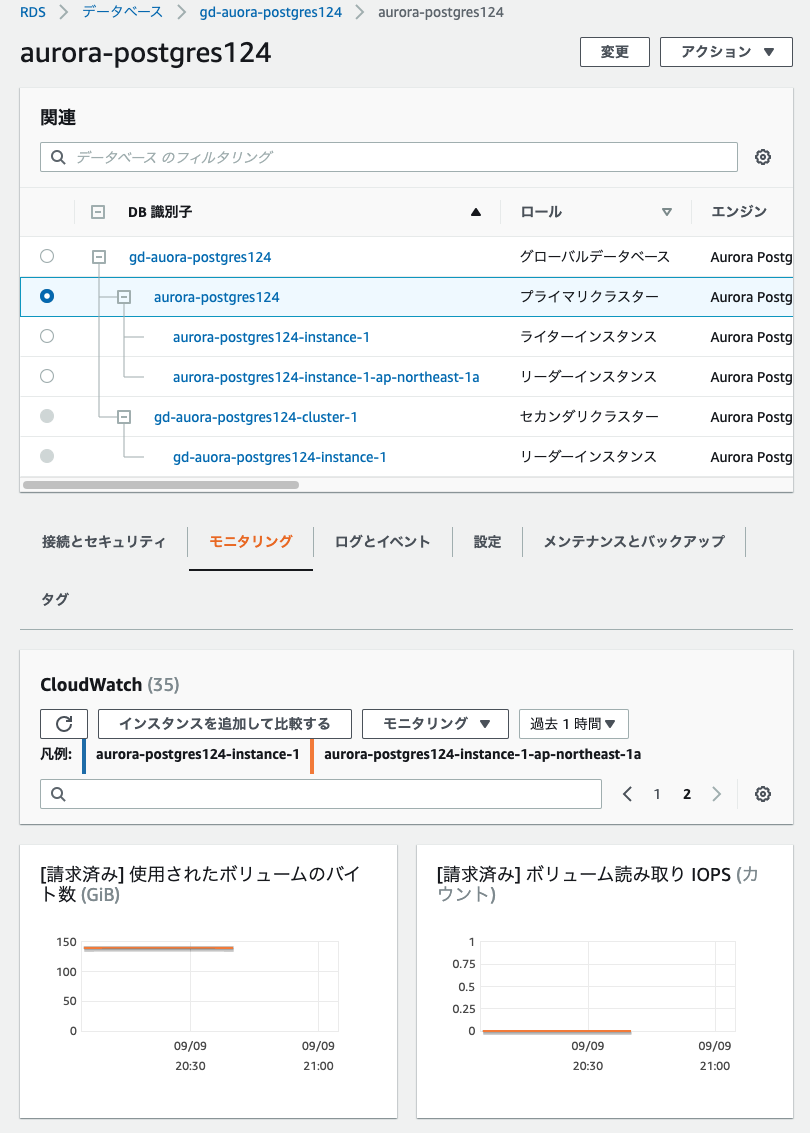Click legend label aurora-postgres124-instance-1
810x1133 pixels.
point(197,754)
